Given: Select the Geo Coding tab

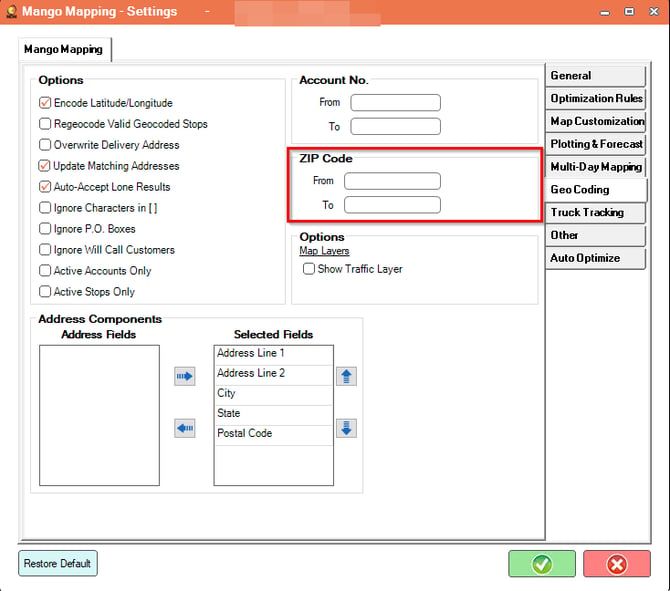Looking at the screenshot, I should pyautogui.click(x=595, y=190).
